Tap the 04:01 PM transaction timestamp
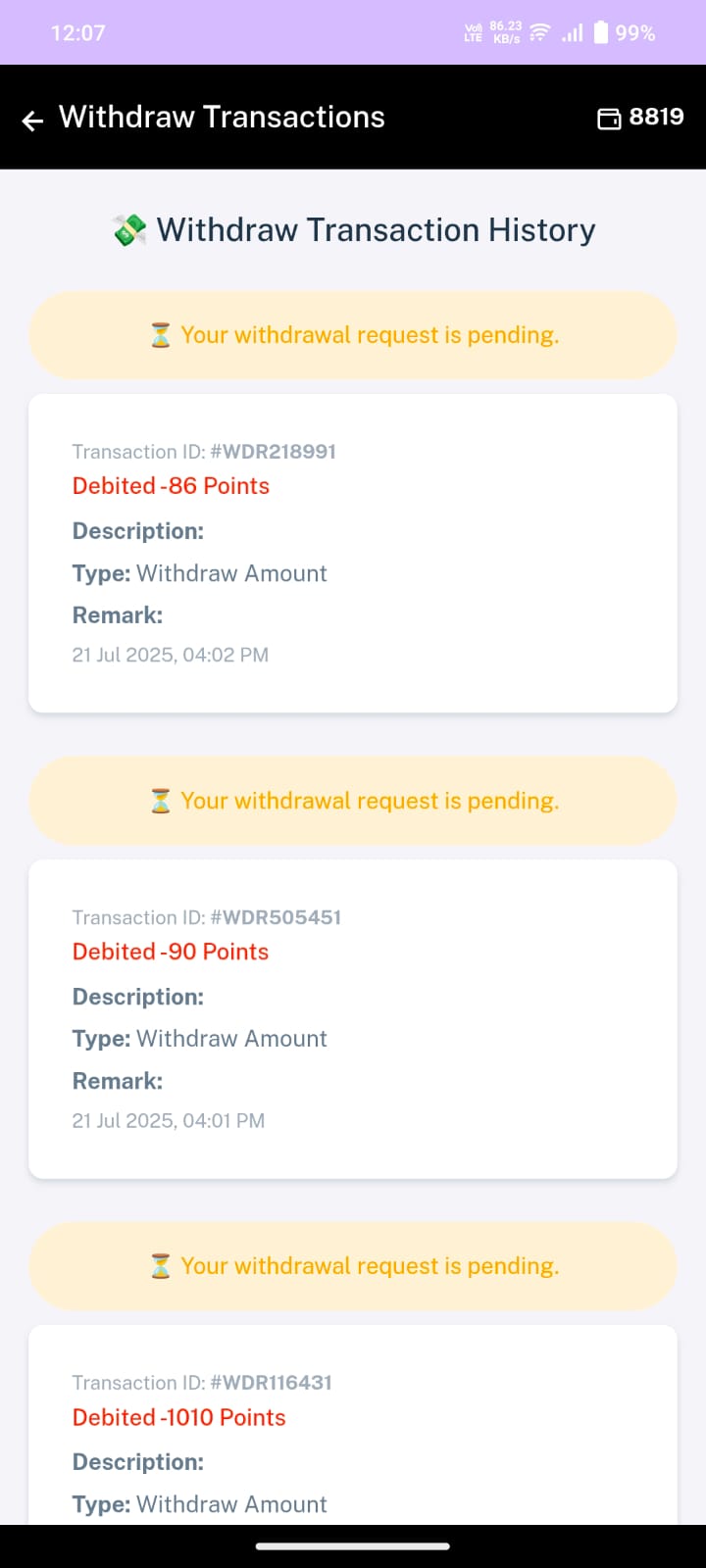 click(168, 1120)
